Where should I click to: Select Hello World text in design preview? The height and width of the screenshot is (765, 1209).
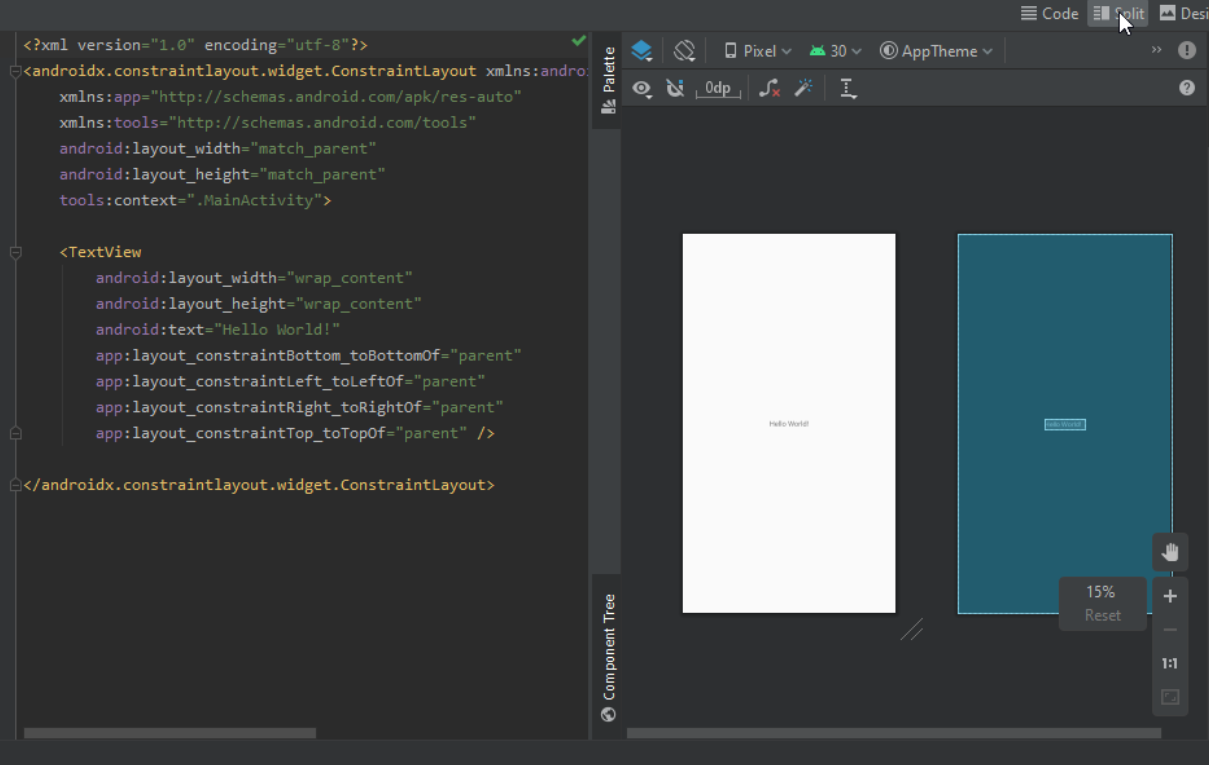(789, 424)
